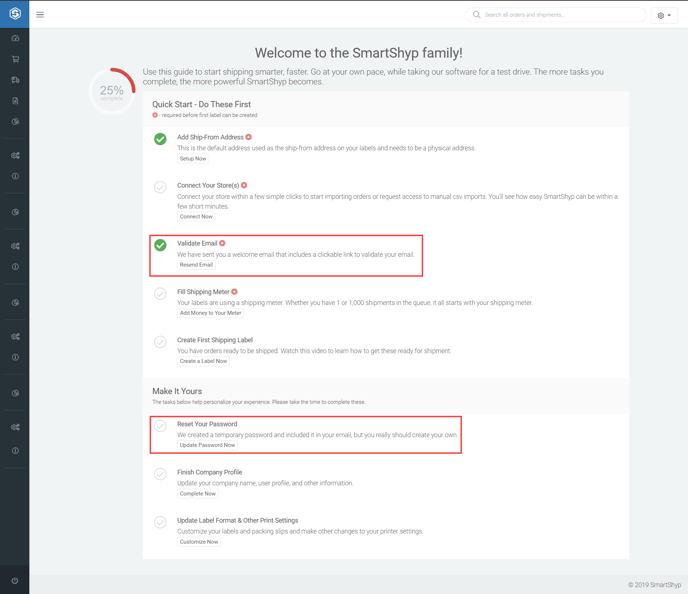The image size is (688, 594).
Task: Click the 'Finish Company Profile' title
Action: 210,472
